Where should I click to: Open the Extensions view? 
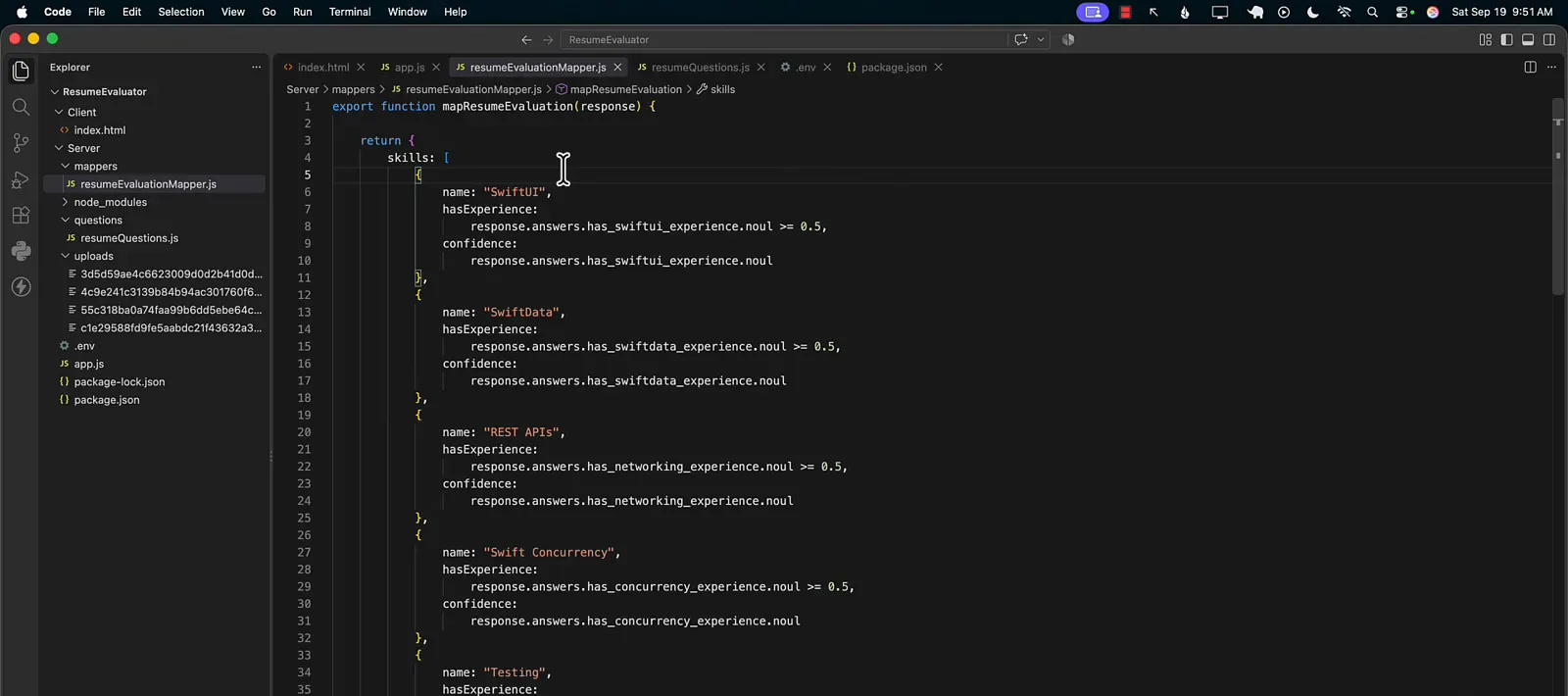tap(21, 215)
